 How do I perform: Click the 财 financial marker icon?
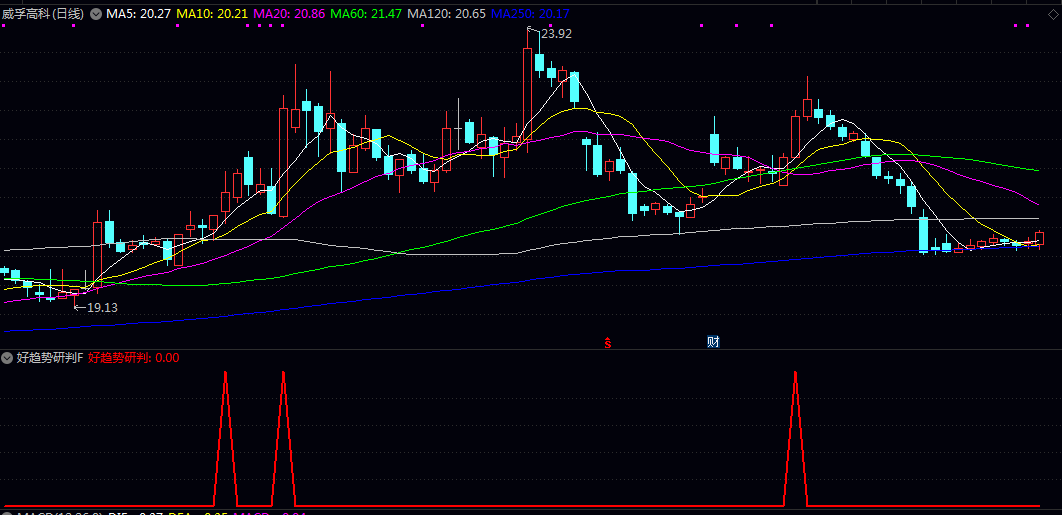coord(713,341)
